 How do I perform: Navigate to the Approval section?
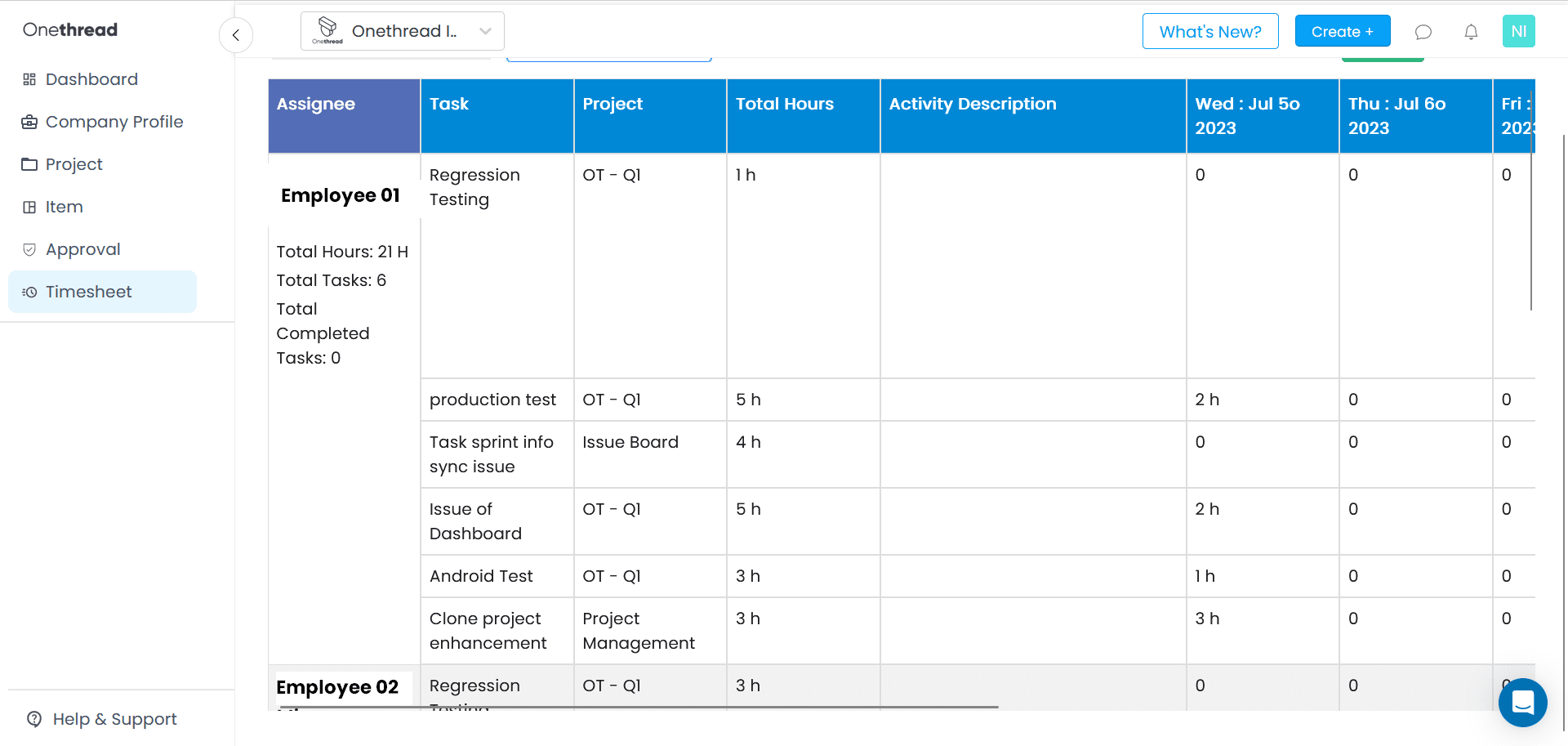pos(83,249)
